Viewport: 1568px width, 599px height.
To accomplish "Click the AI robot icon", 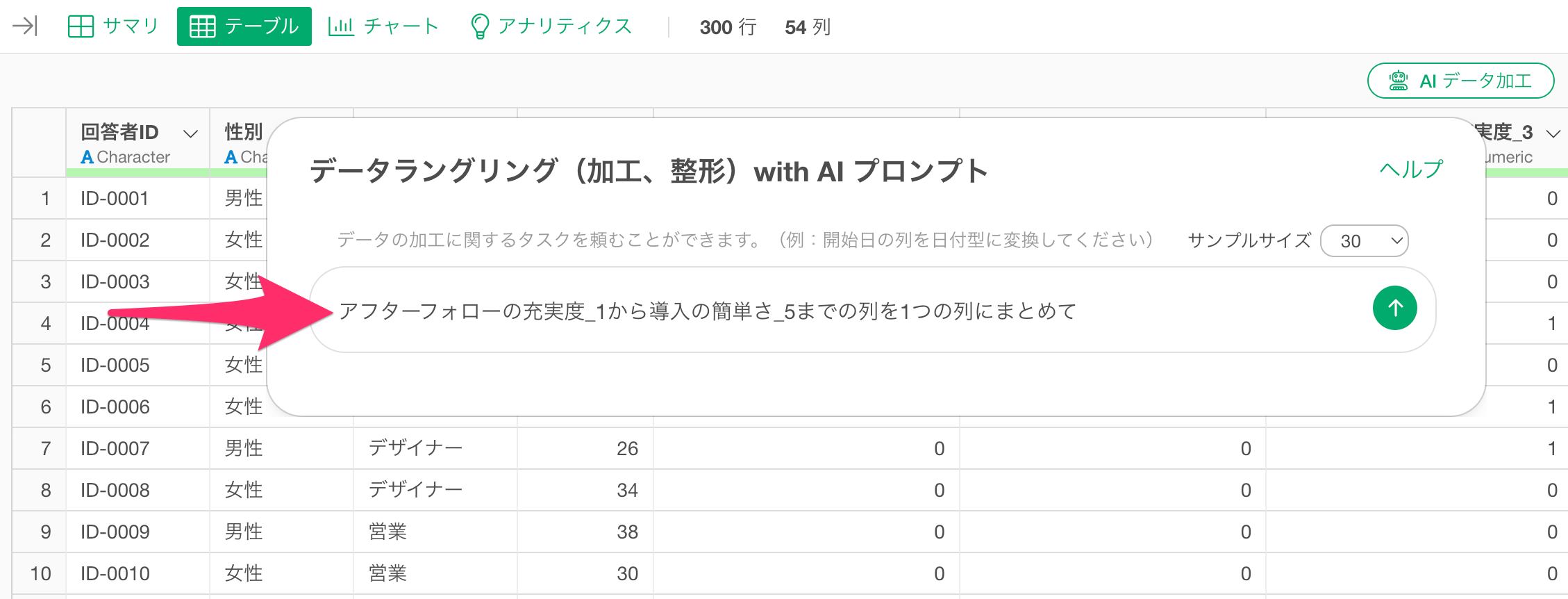I will click(1398, 81).
